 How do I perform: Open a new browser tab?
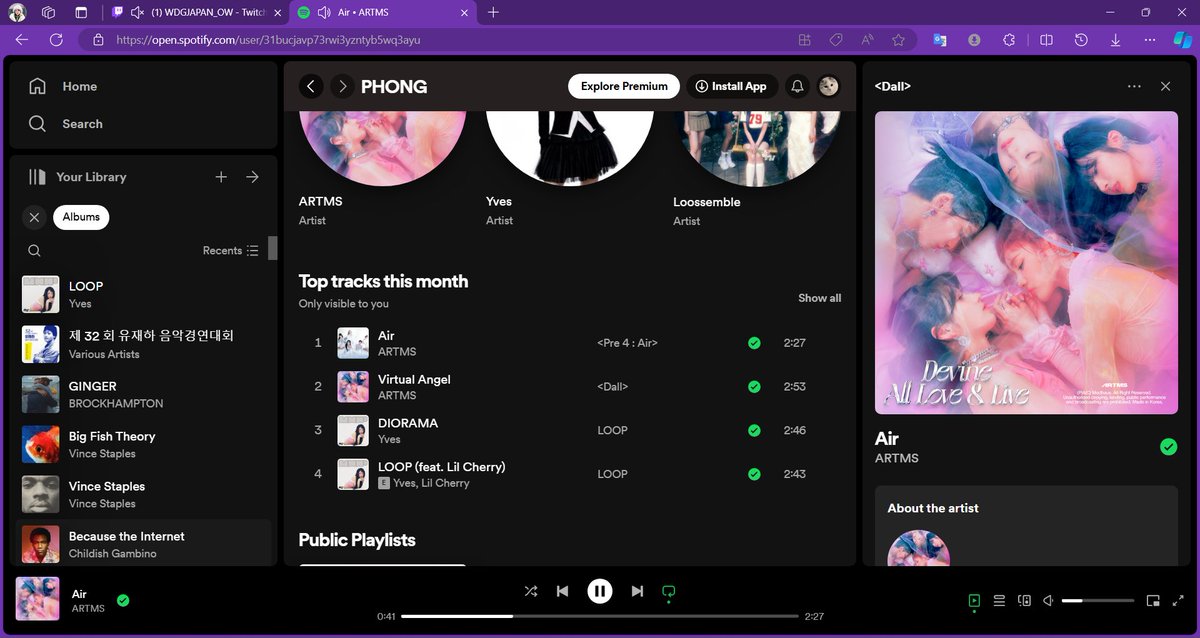[493, 13]
